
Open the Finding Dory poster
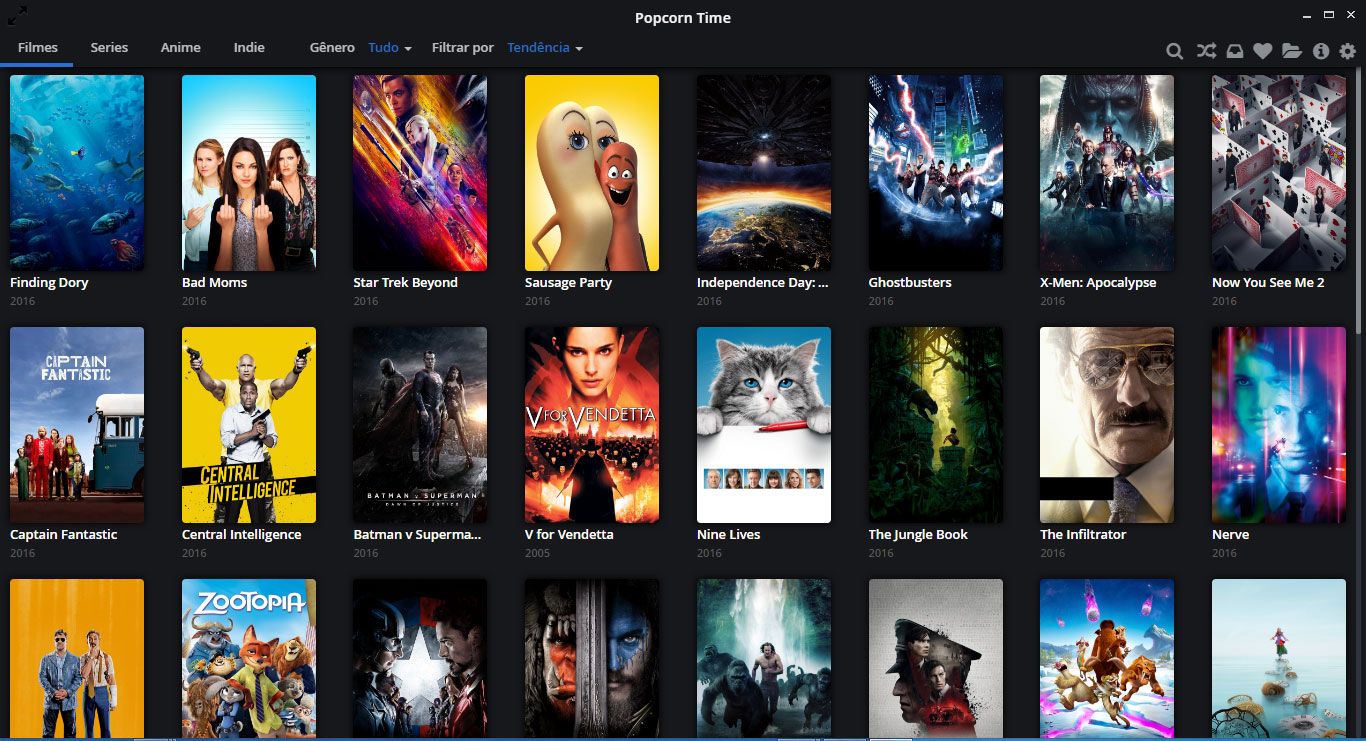77,173
